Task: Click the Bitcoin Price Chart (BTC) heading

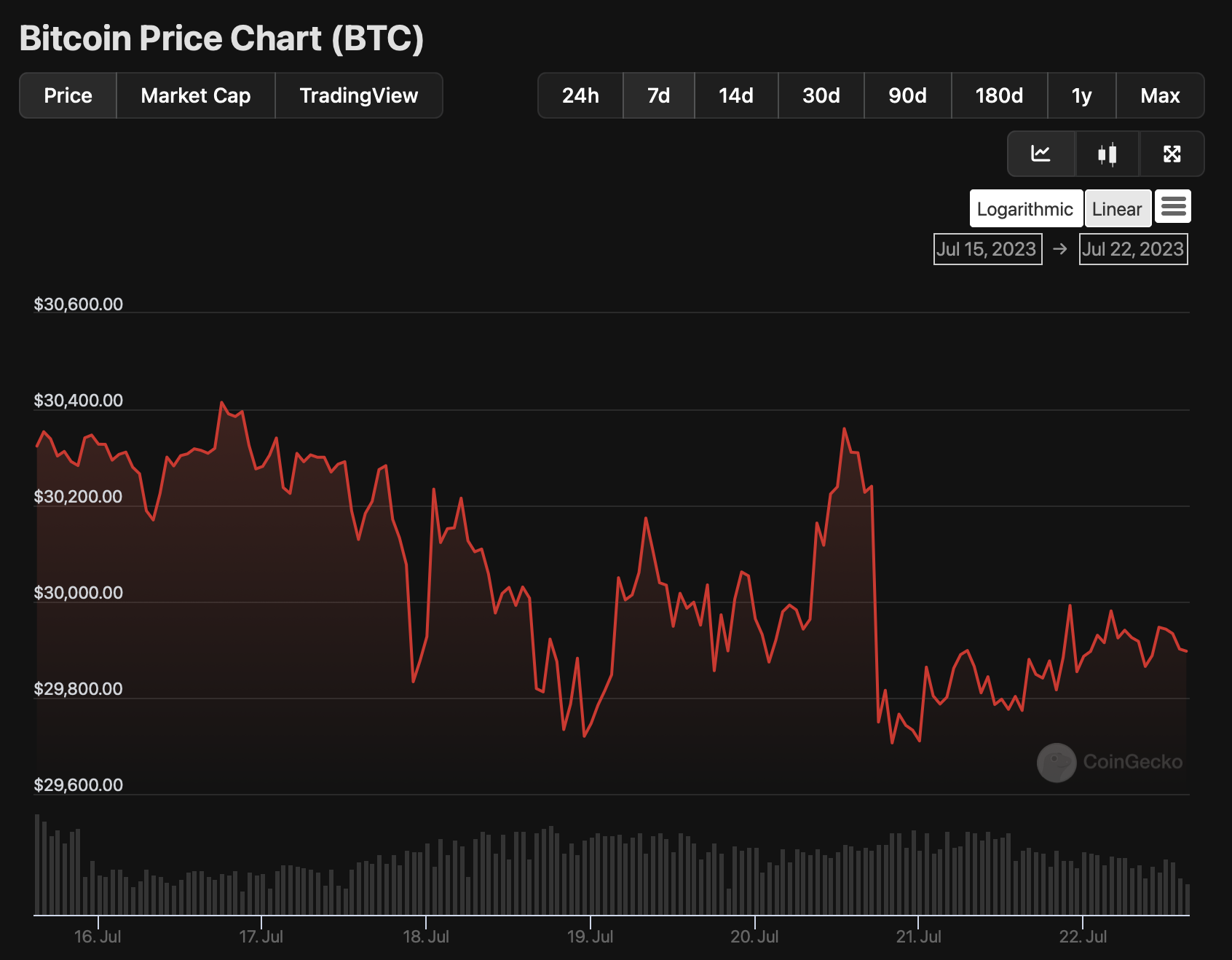Action: (x=221, y=39)
